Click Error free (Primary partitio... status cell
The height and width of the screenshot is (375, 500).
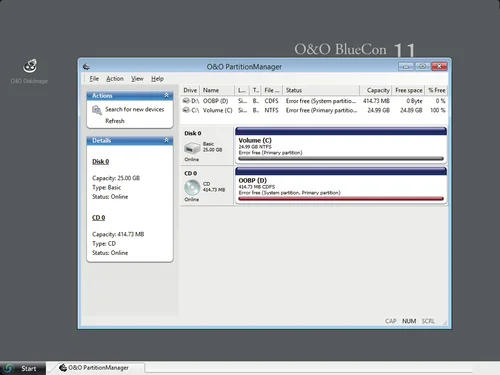pyautogui.click(x=321, y=110)
